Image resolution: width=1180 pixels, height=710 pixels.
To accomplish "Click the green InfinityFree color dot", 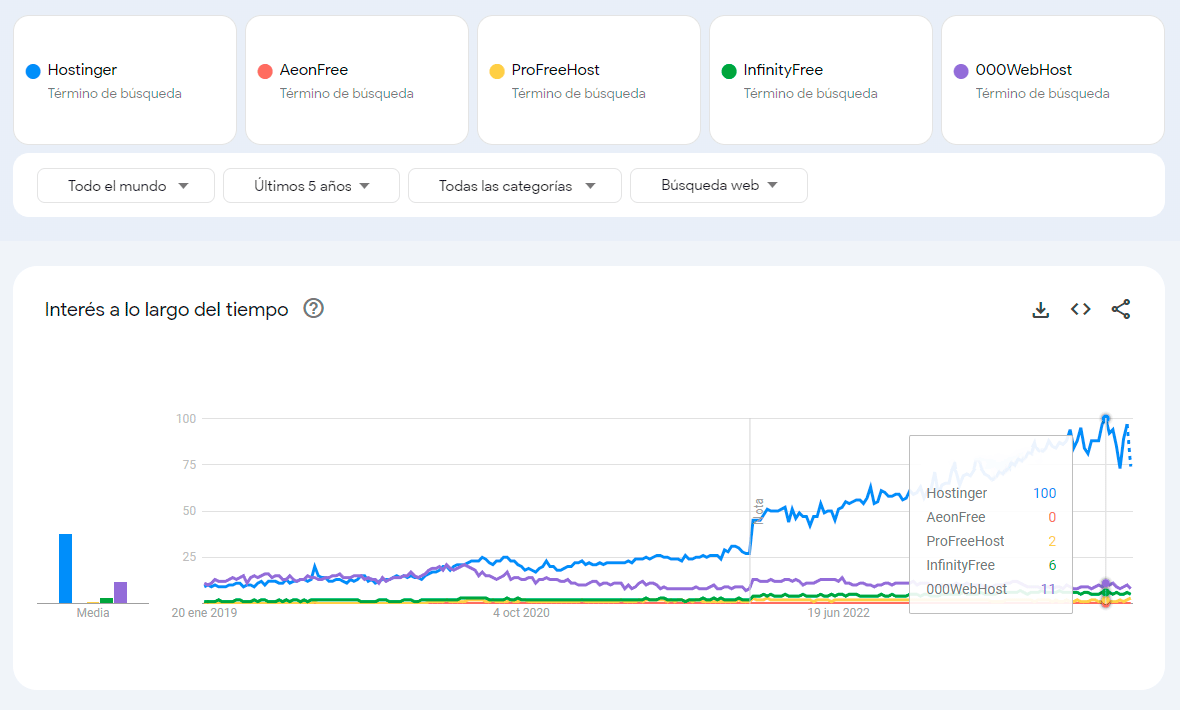I will pos(728,72).
